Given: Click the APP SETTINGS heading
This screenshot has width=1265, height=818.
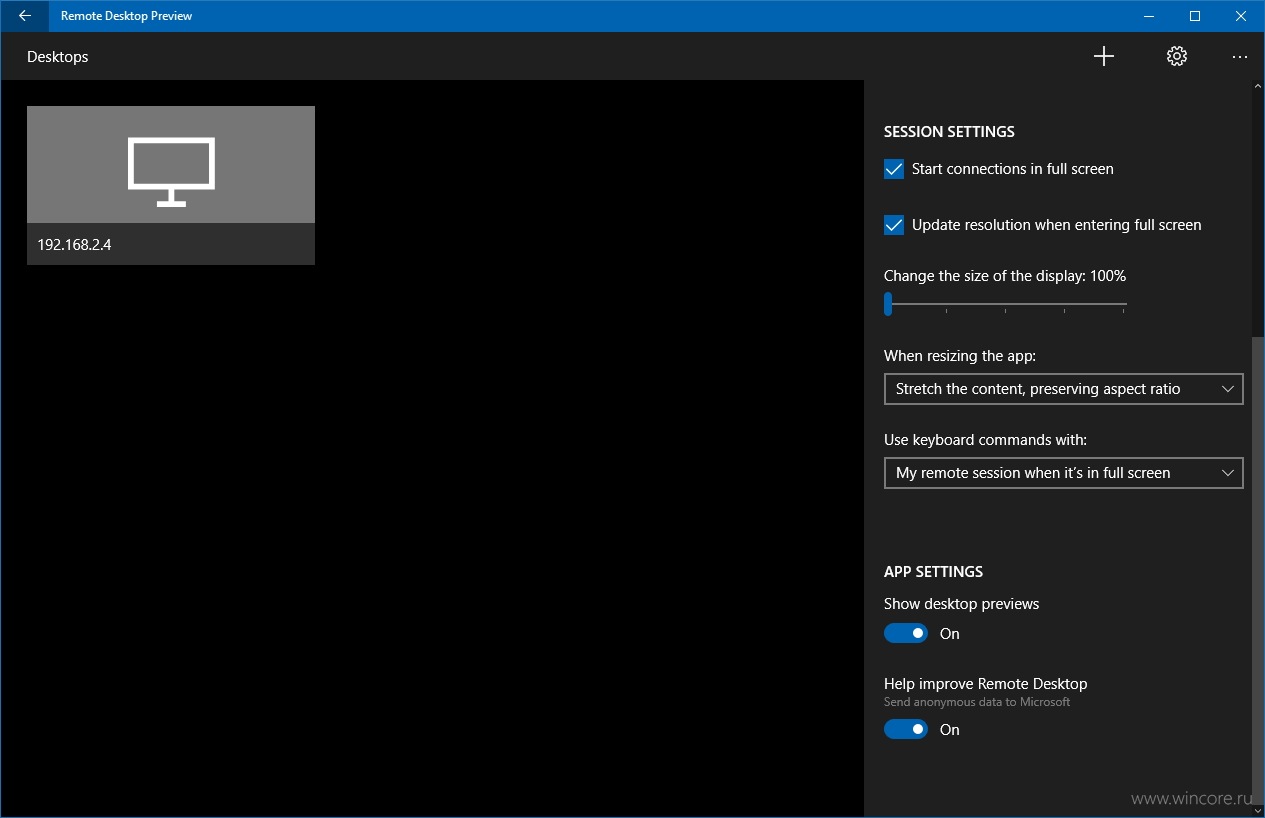Looking at the screenshot, I should (x=933, y=572).
